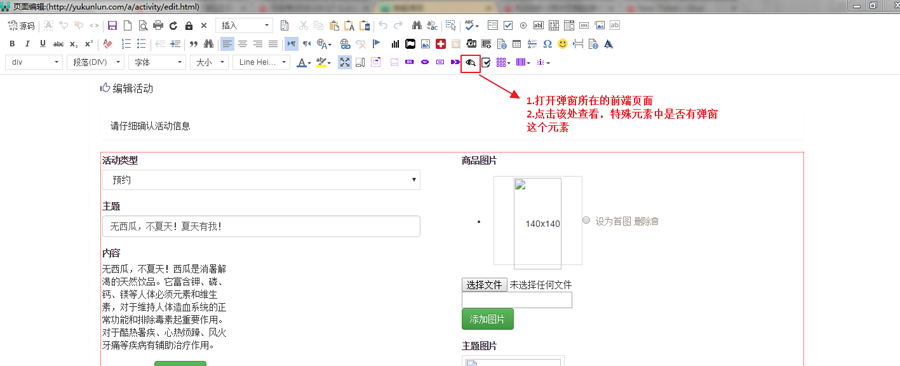The height and width of the screenshot is (366, 900).
Task: Open the 活动类型 select showing 预约
Action: pyautogui.click(x=261, y=180)
